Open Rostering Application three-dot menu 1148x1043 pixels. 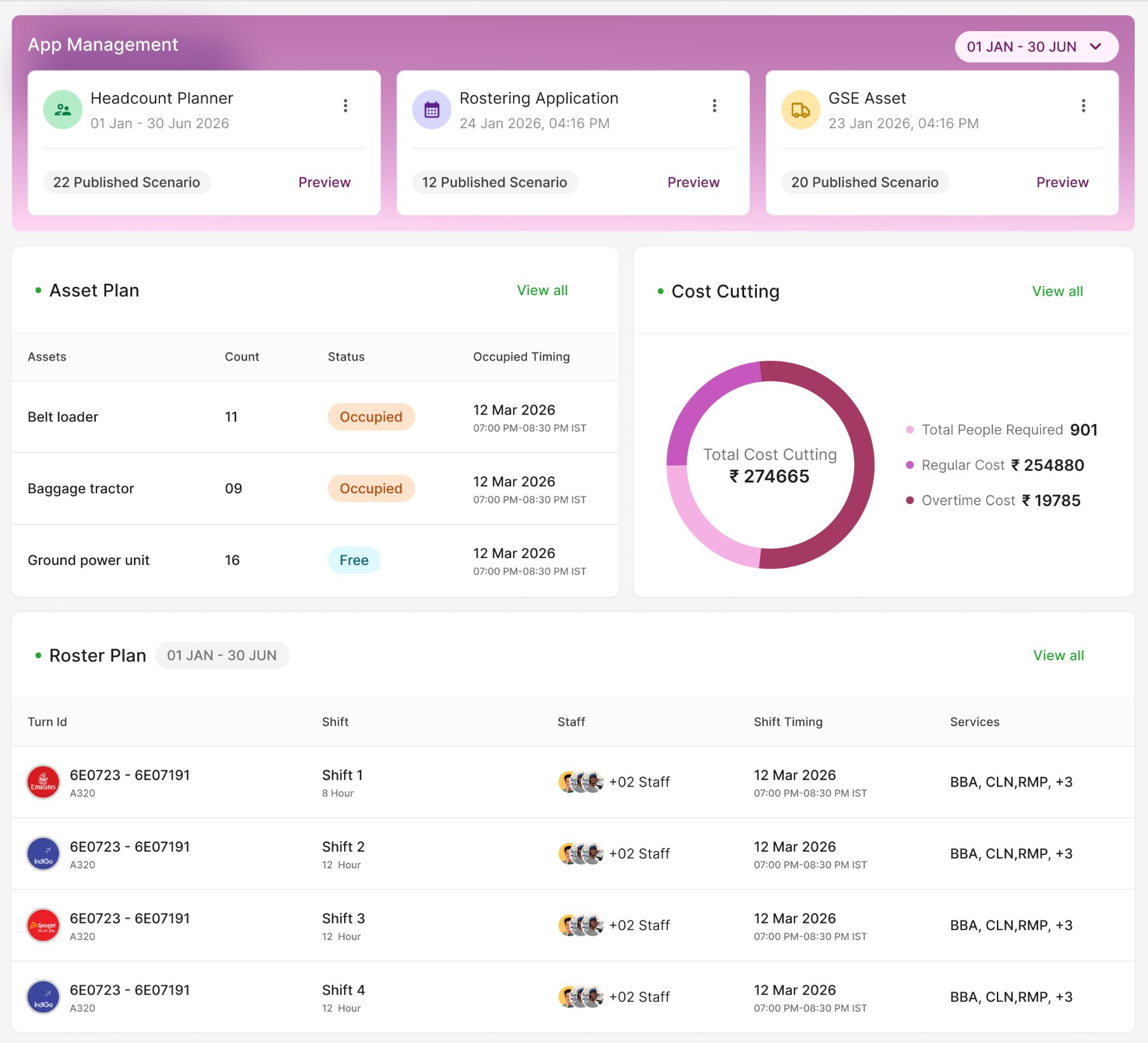[x=714, y=105]
